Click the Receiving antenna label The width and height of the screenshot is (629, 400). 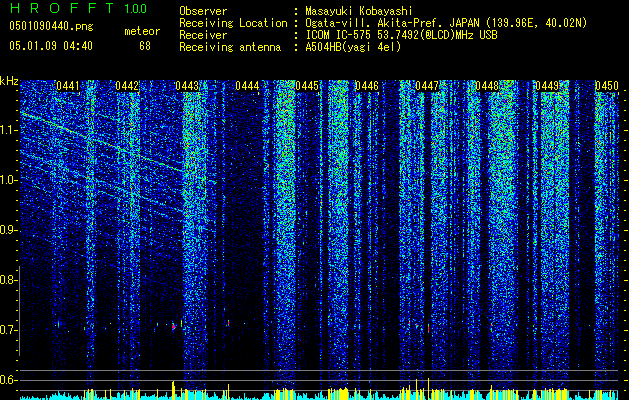click(230, 47)
